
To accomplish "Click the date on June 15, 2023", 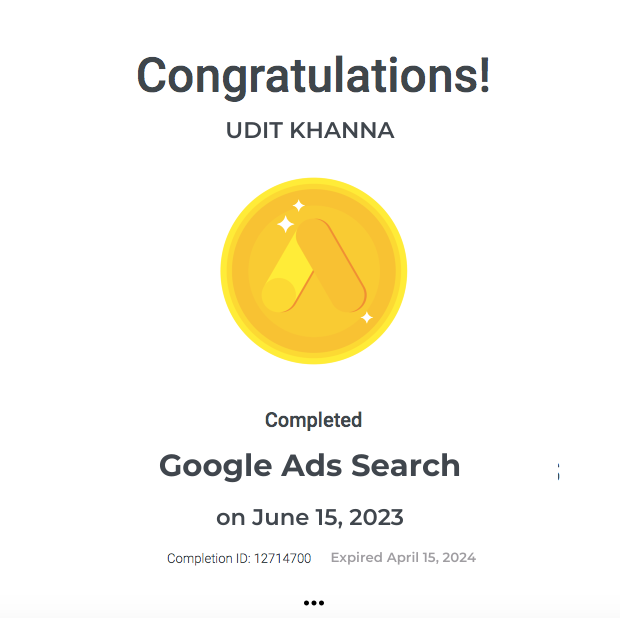I will (310, 517).
